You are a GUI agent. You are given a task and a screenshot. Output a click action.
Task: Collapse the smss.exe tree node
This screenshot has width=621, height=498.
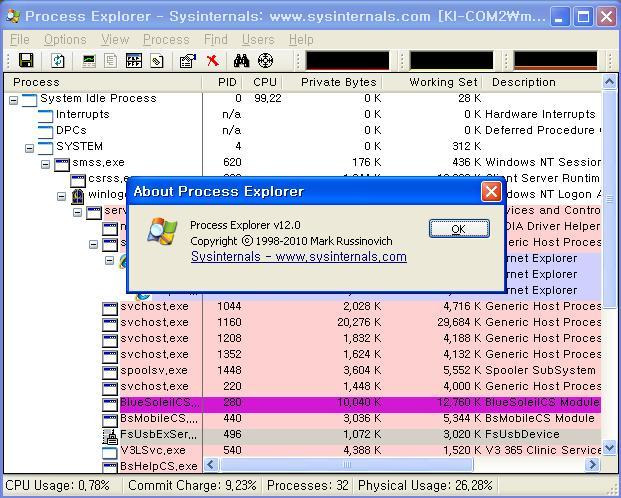(46, 164)
